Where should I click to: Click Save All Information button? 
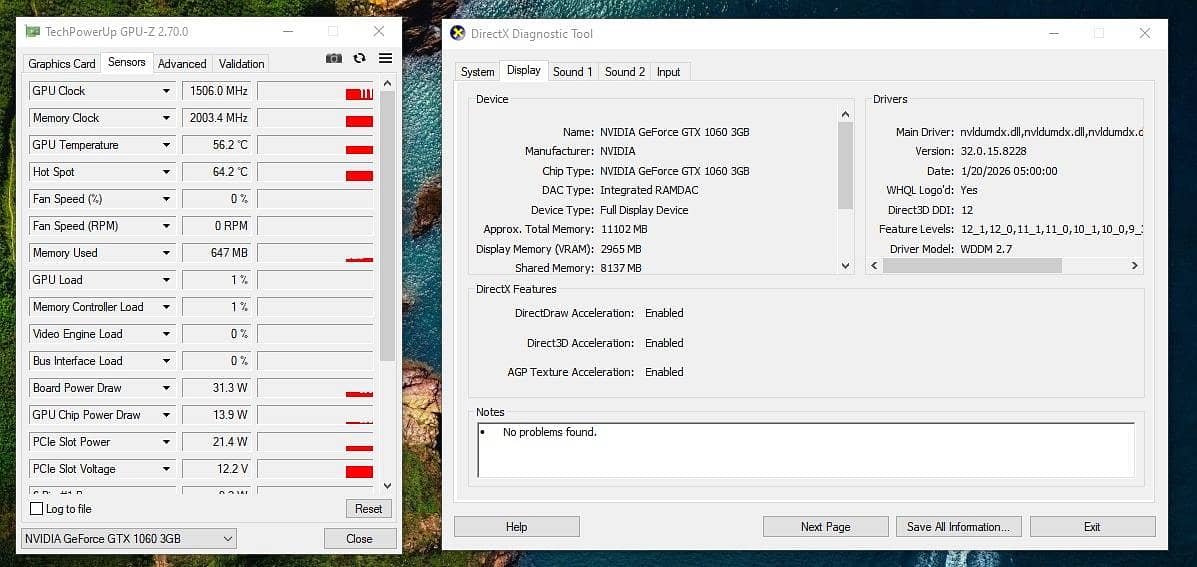tap(958, 527)
